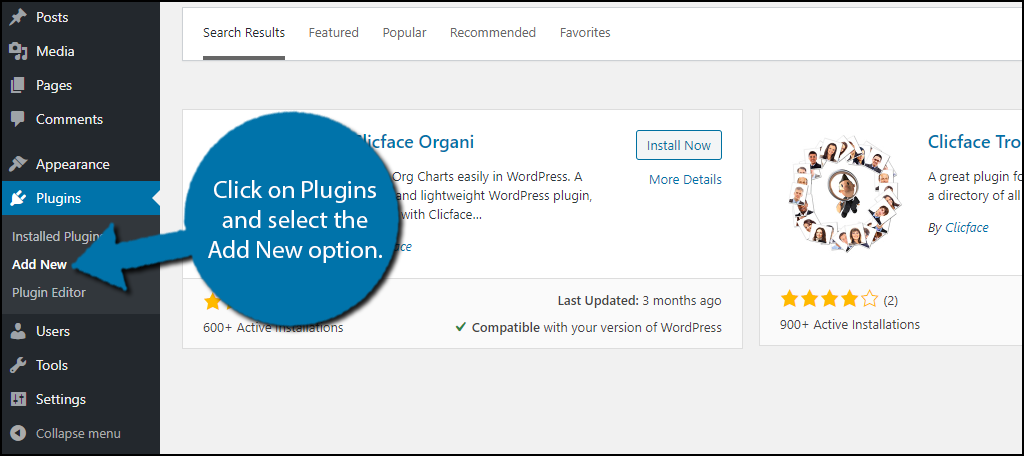The height and width of the screenshot is (456, 1024).
Task: Open the Recommended tab
Action: (x=493, y=33)
